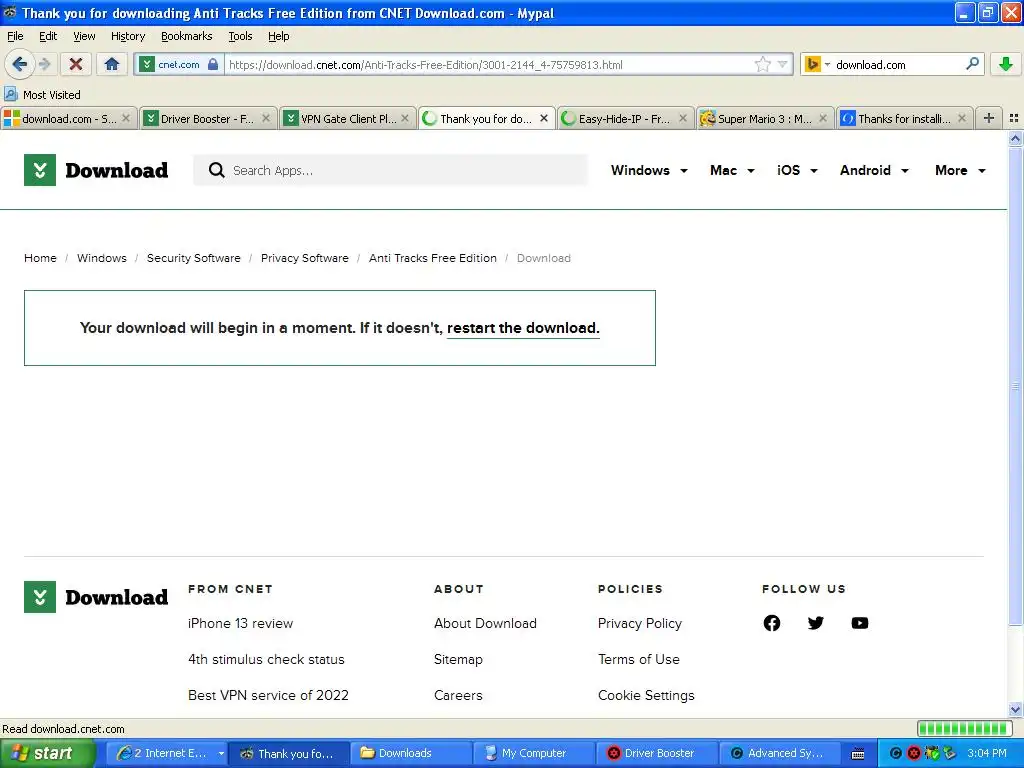Open Privacy Software breadcrumb link

tap(304, 258)
